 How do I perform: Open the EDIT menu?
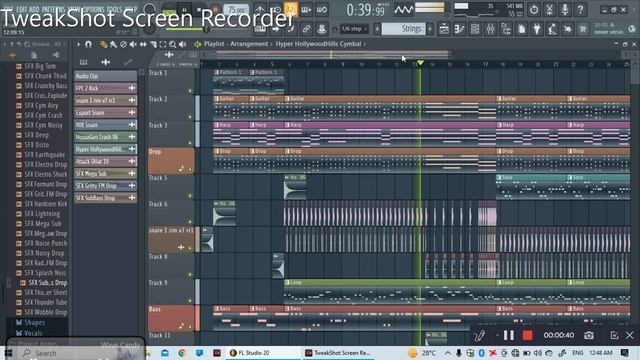pos(22,9)
